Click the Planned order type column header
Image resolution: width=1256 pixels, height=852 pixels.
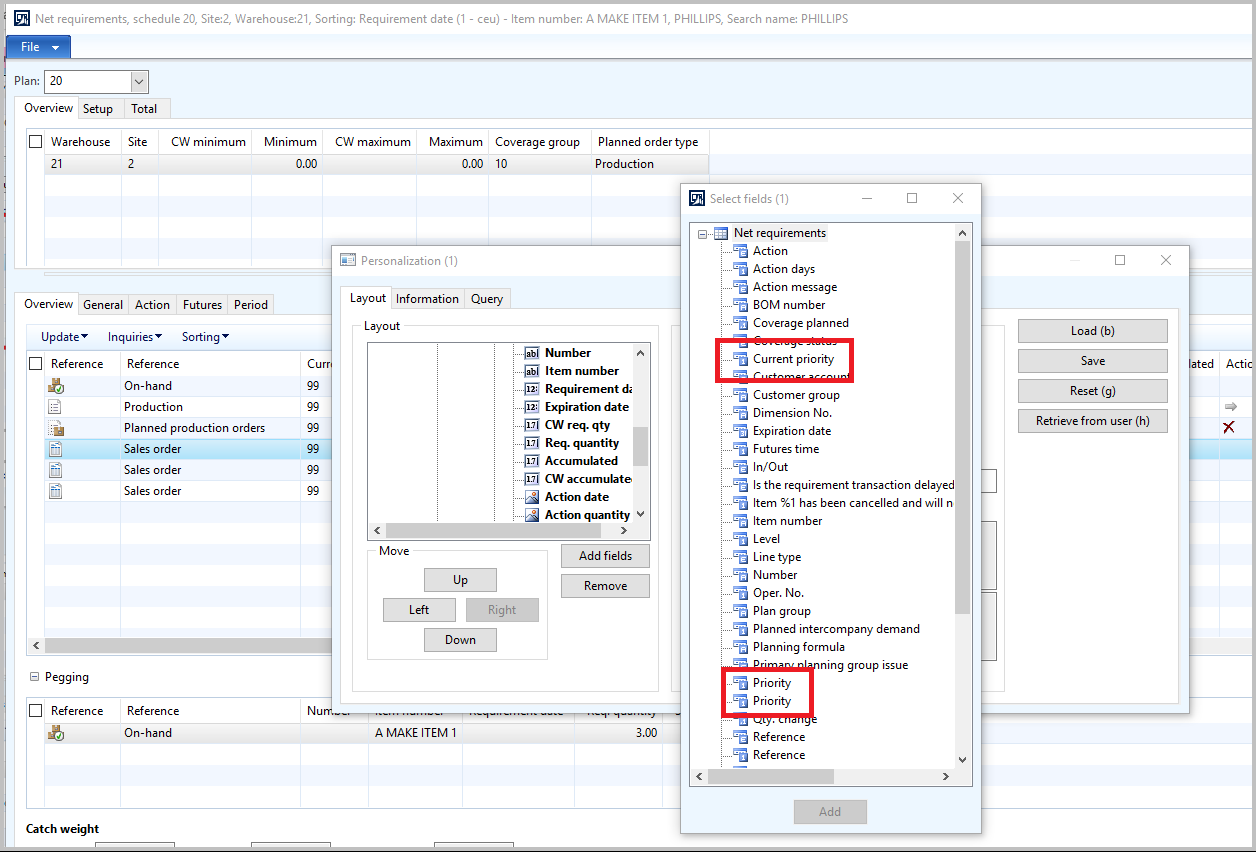coord(649,142)
